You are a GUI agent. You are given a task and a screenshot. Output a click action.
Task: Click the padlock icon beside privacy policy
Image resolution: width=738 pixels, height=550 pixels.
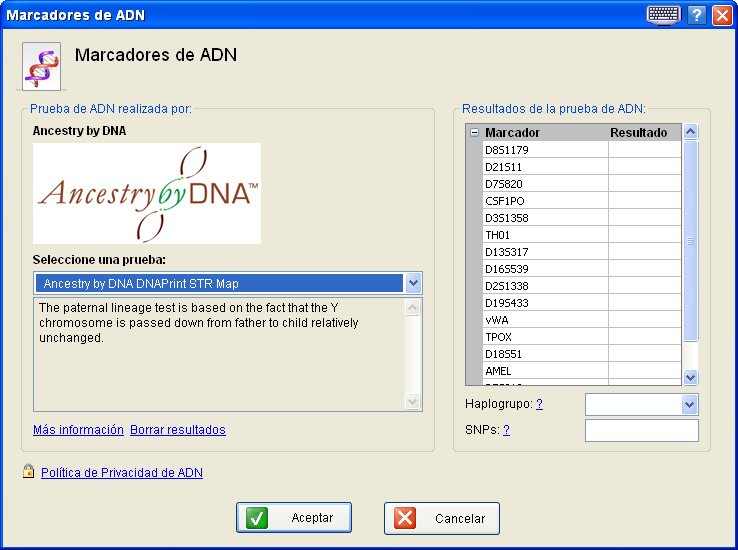point(29,472)
